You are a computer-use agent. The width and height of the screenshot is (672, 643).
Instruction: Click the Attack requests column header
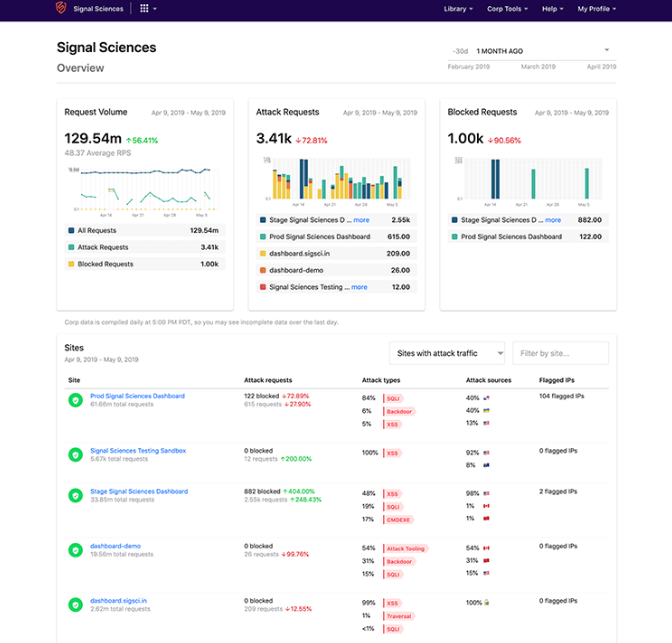click(x=268, y=380)
